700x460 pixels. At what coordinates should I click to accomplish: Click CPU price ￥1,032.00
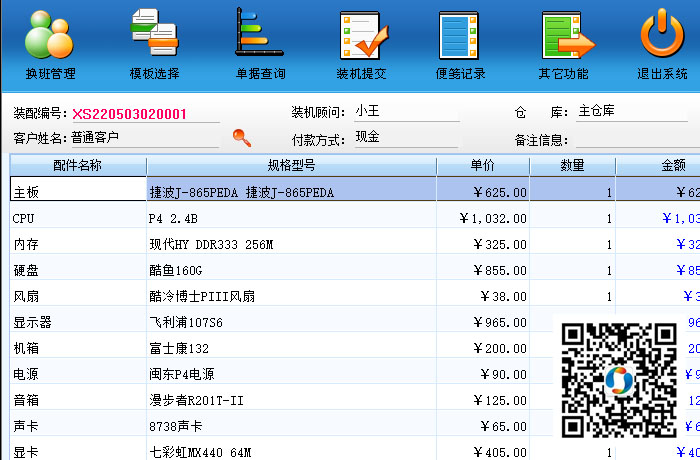click(483, 215)
